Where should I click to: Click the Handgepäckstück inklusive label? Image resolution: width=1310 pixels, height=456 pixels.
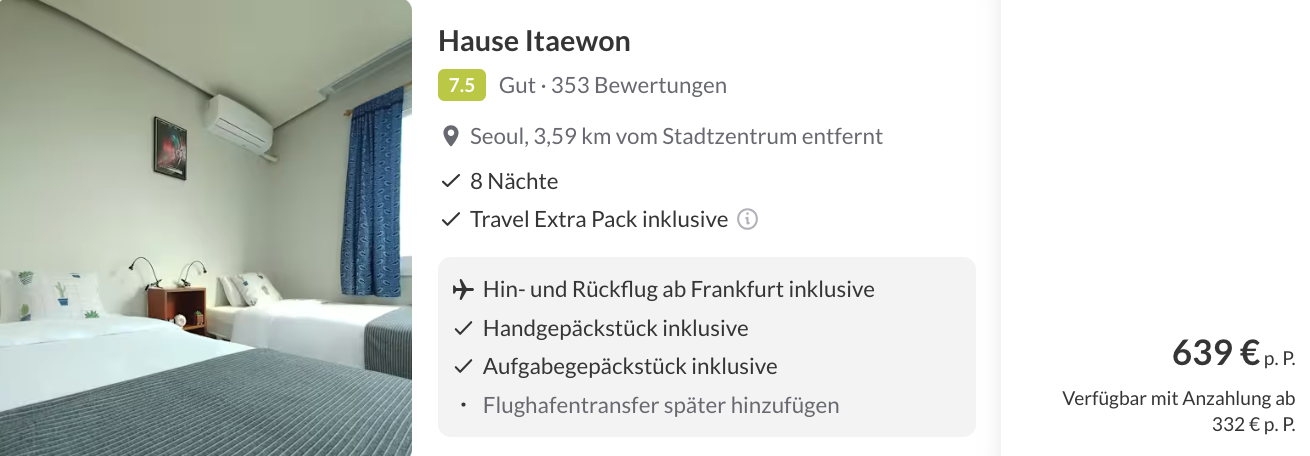point(615,328)
